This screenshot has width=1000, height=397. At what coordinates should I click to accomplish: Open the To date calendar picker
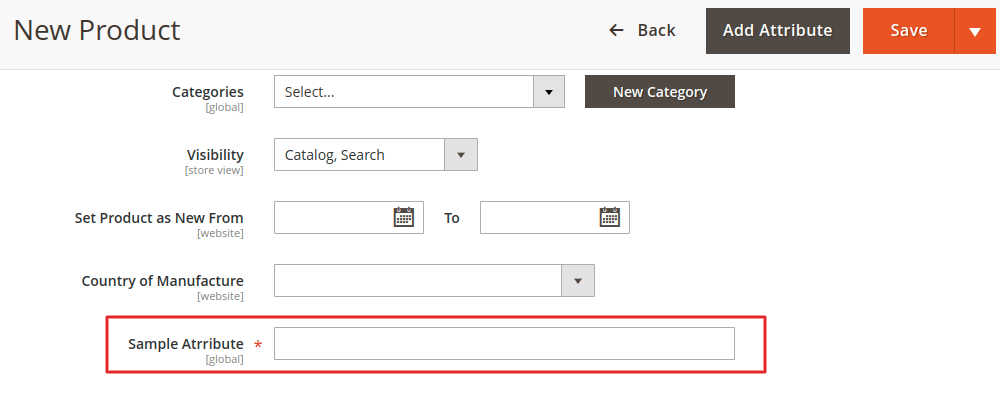tap(610, 218)
